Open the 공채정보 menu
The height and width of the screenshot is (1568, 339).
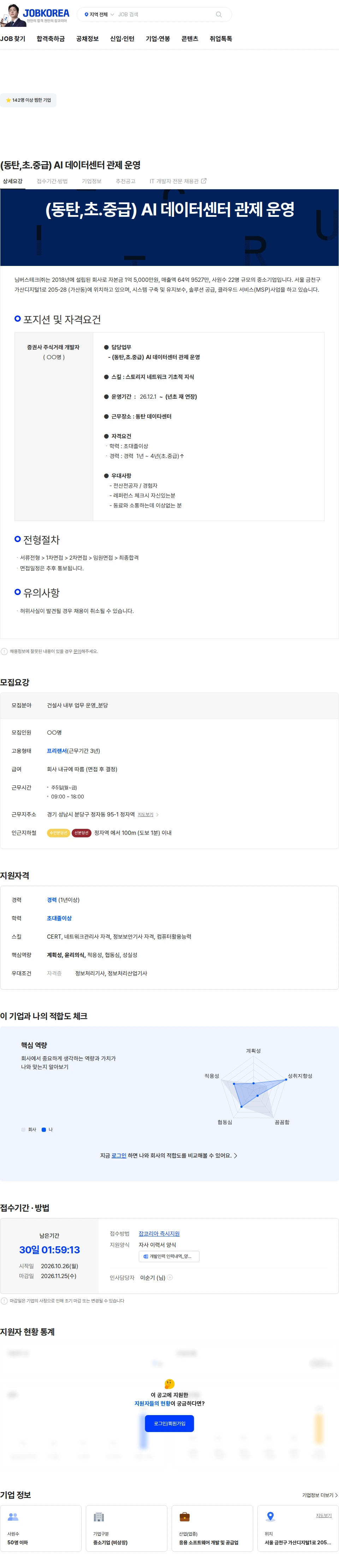pos(87,39)
